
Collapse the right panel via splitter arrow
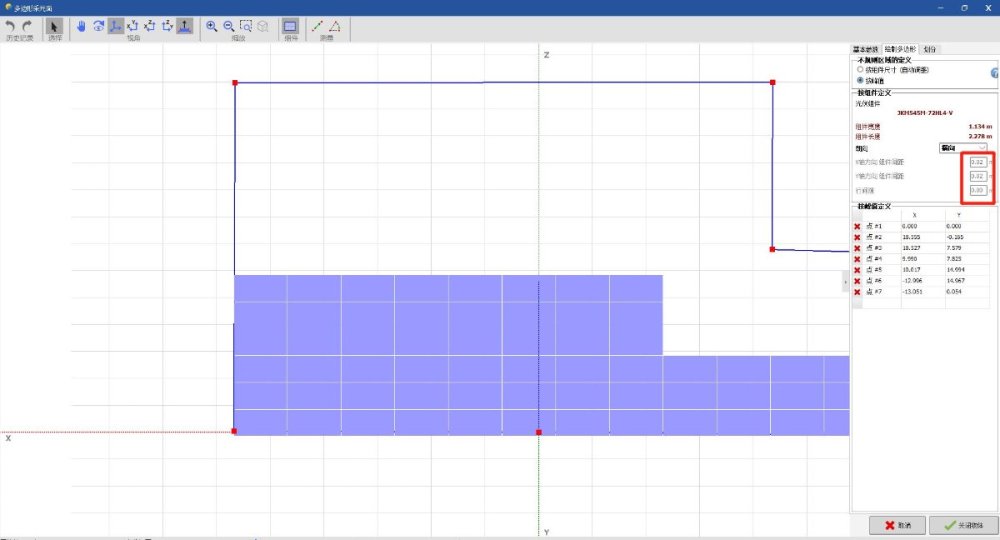tap(846, 284)
